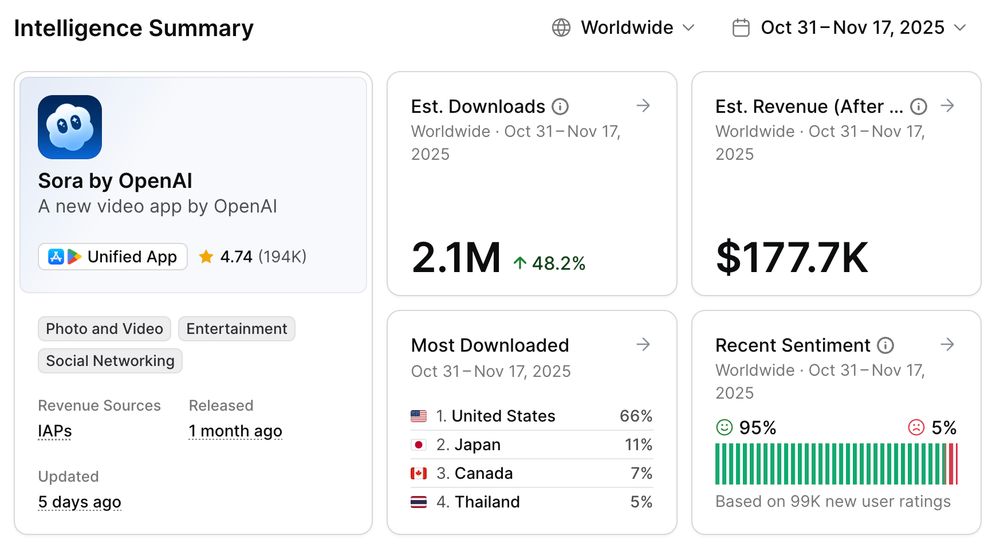This screenshot has width=1000, height=551.
Task: Open Most Downloaded details arrow
Action: [x=643, y=345]
